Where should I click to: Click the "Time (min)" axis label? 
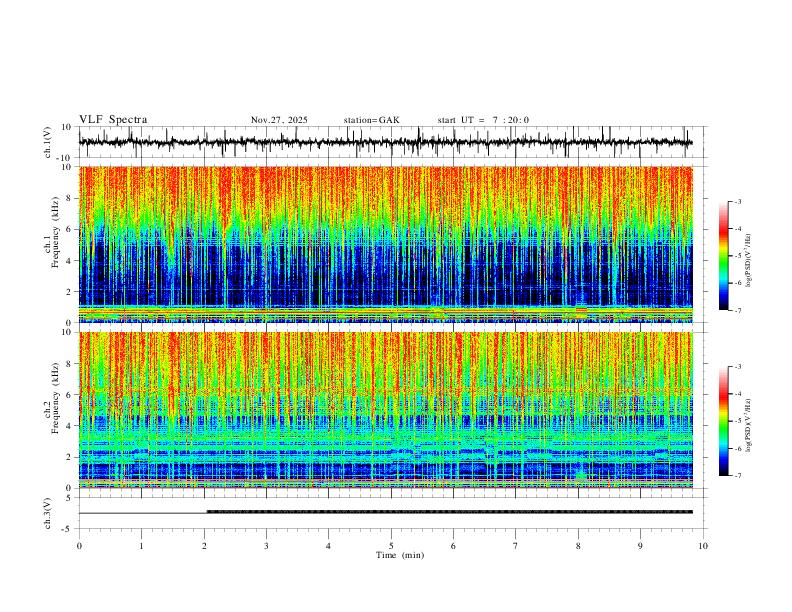pos(400,555)
